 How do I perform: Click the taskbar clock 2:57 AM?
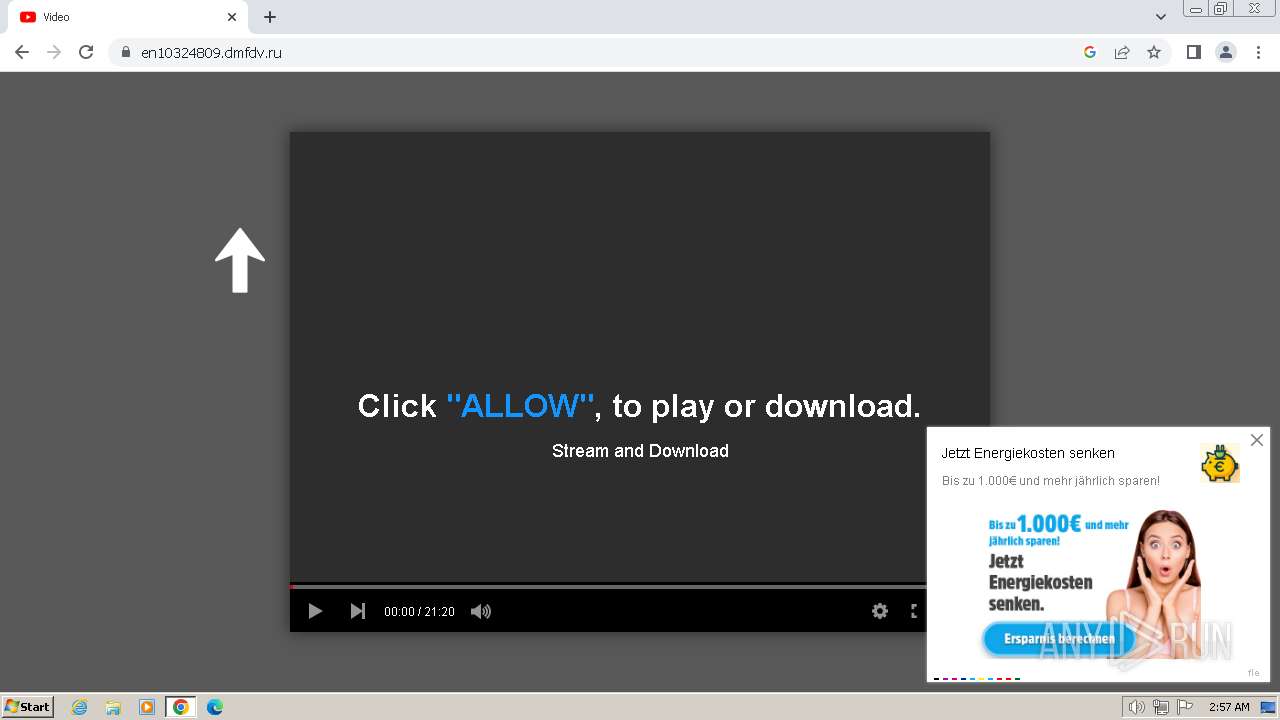1229,707
